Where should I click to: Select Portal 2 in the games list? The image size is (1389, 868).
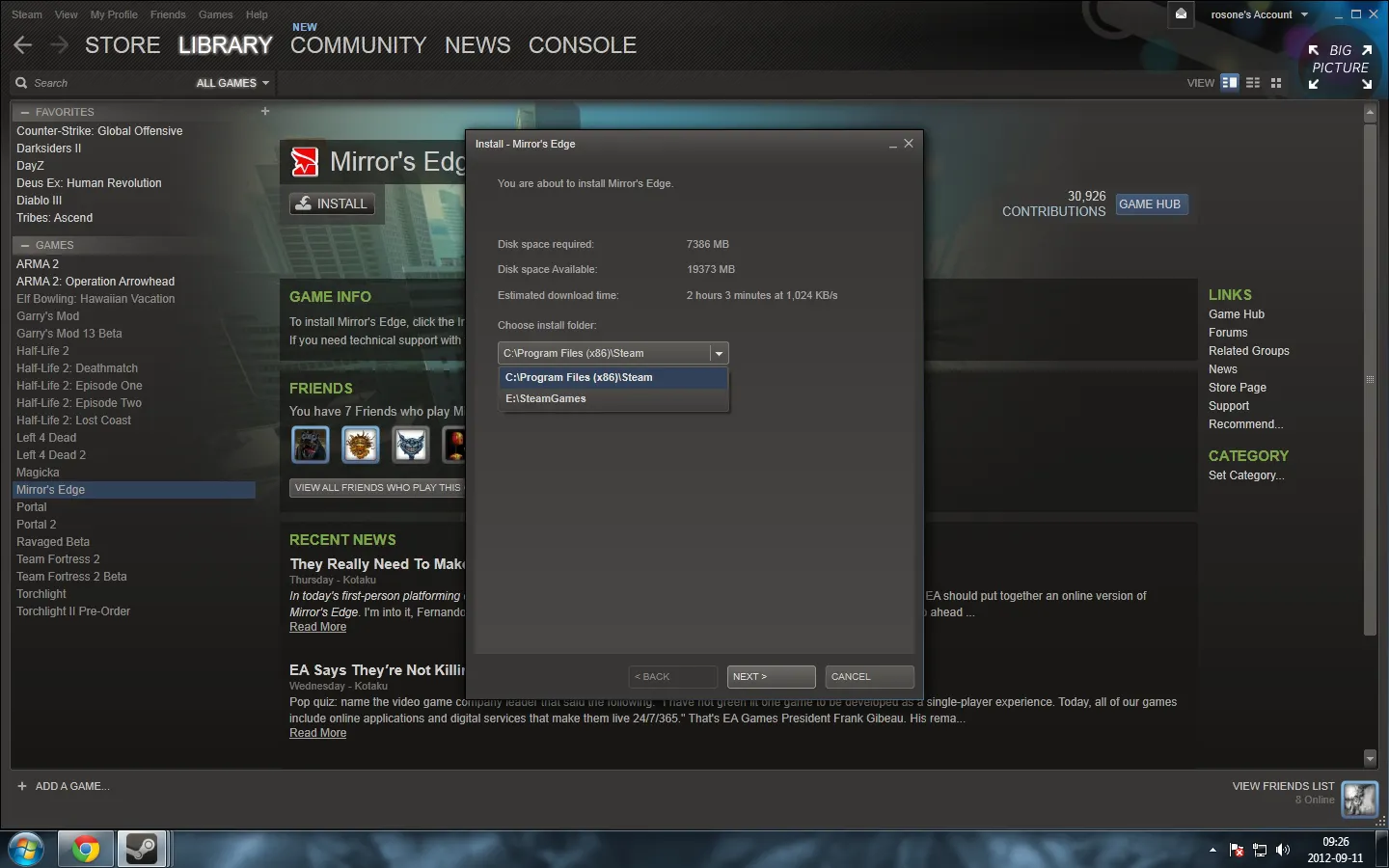[x=37, y=525]
